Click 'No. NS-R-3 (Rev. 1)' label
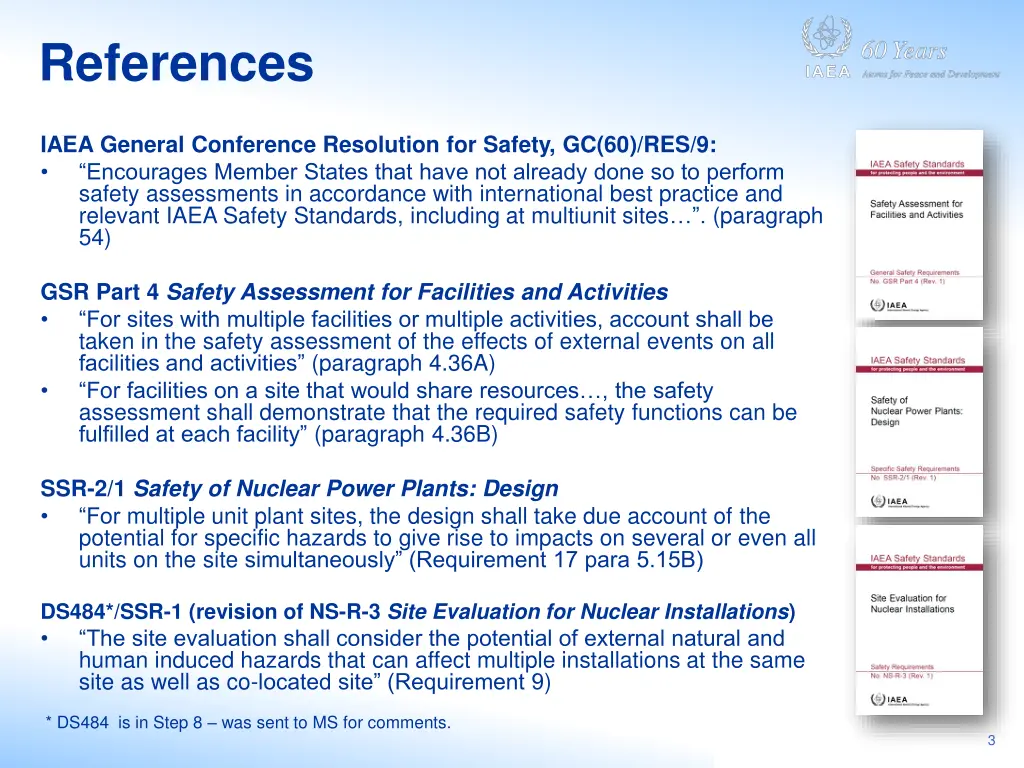This screenshot has width=1024, height=768. tap(902, 676)
